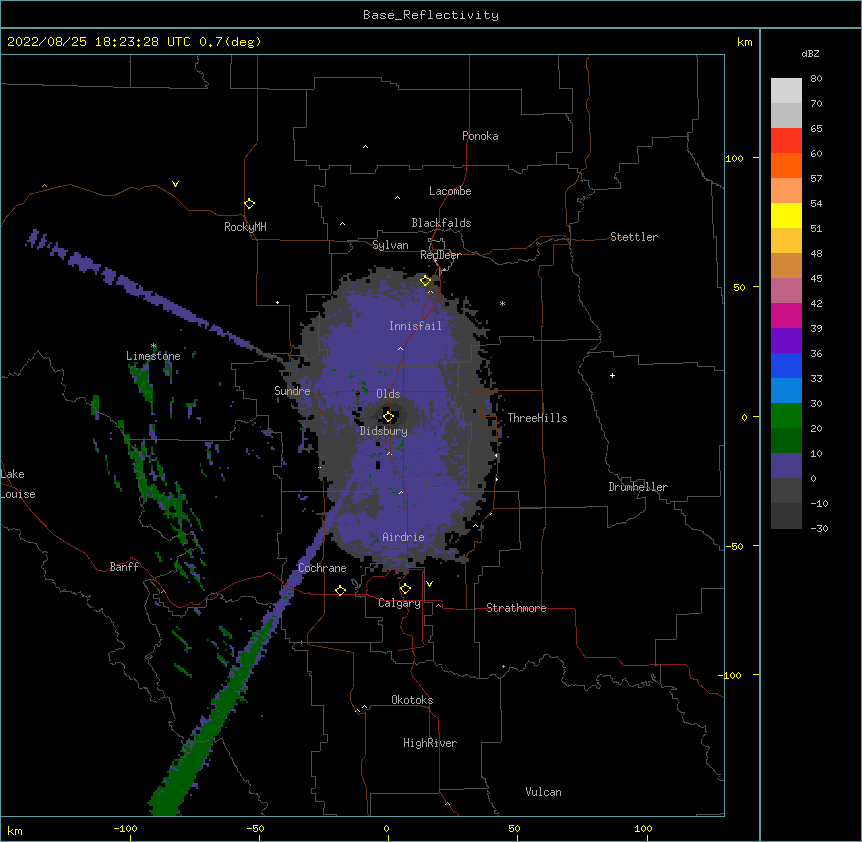Screen dimensions: 862x842
Task: Click the Sylvan label
Action: click(x=390, y=245)
